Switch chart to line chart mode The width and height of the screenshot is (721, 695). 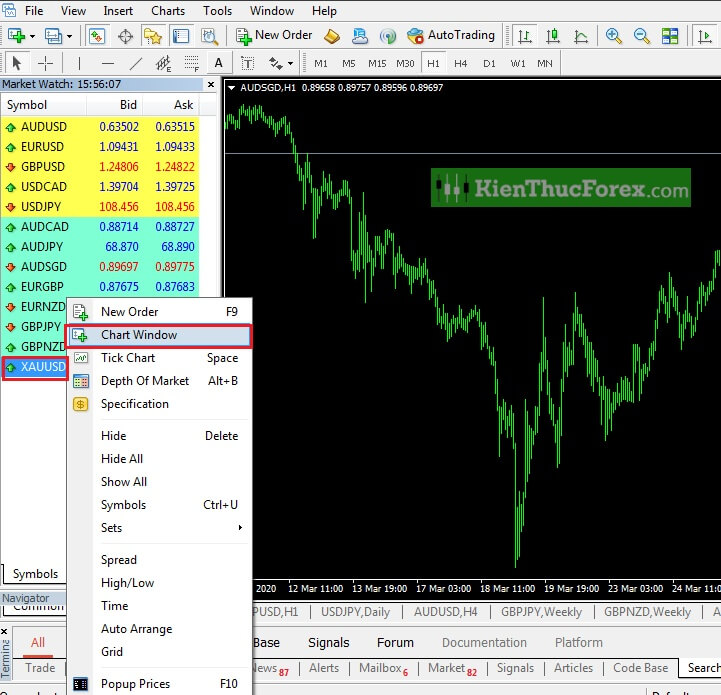click(581, 35)
